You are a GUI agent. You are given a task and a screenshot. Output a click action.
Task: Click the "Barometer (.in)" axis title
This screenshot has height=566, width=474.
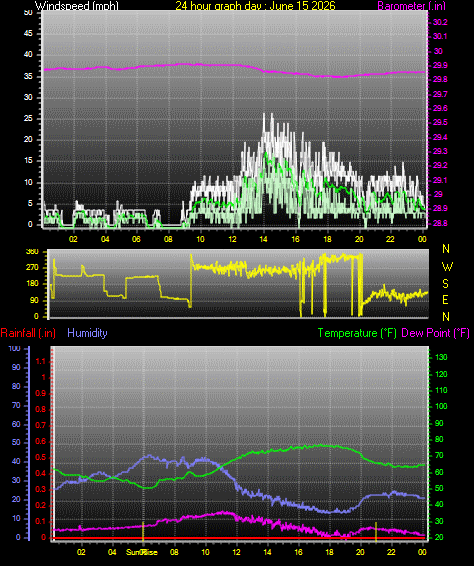[412, 6]
